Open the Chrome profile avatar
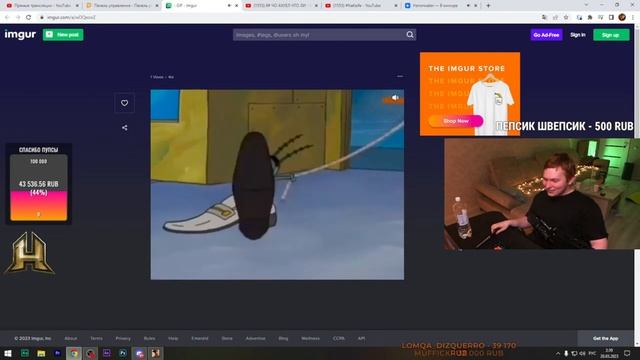 tap(622, 18)
